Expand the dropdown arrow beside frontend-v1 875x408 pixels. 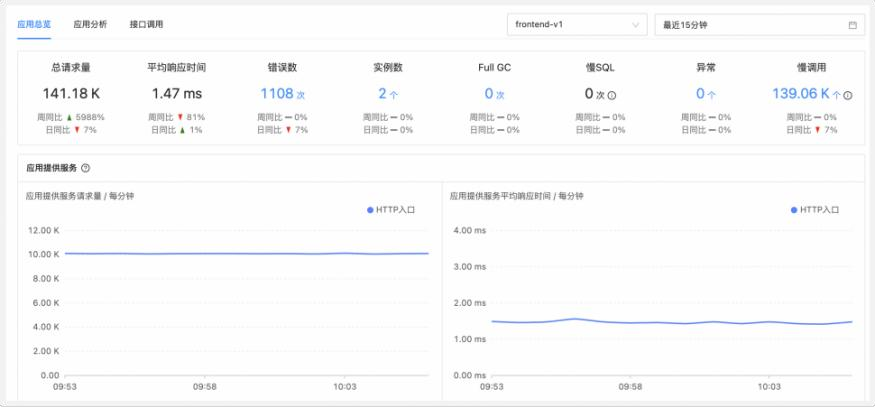tap(636, 24)
